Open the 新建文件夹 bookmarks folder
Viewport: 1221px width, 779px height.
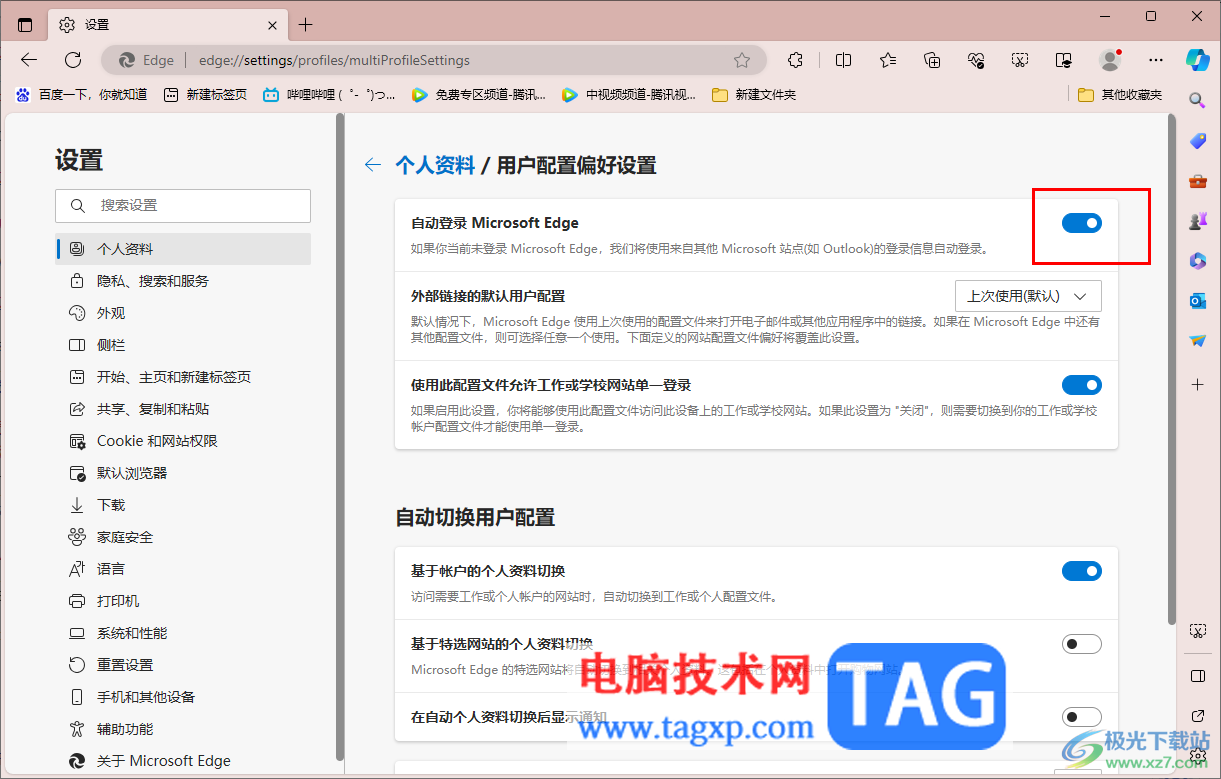point(754,95)
